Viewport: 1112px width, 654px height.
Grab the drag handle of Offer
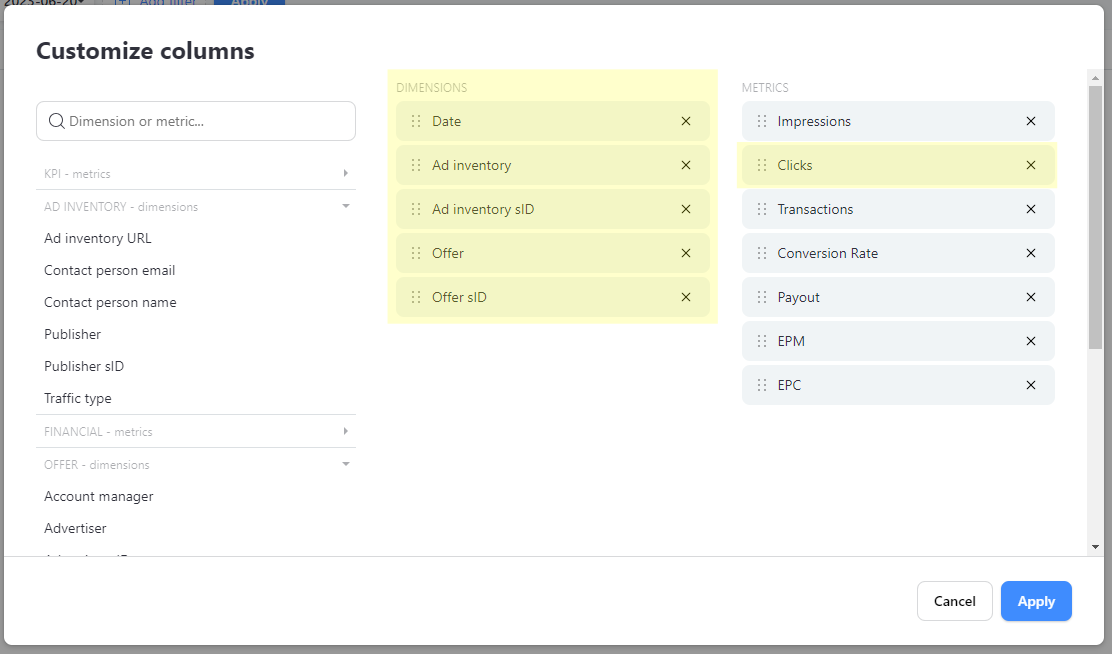click(416, 253)
